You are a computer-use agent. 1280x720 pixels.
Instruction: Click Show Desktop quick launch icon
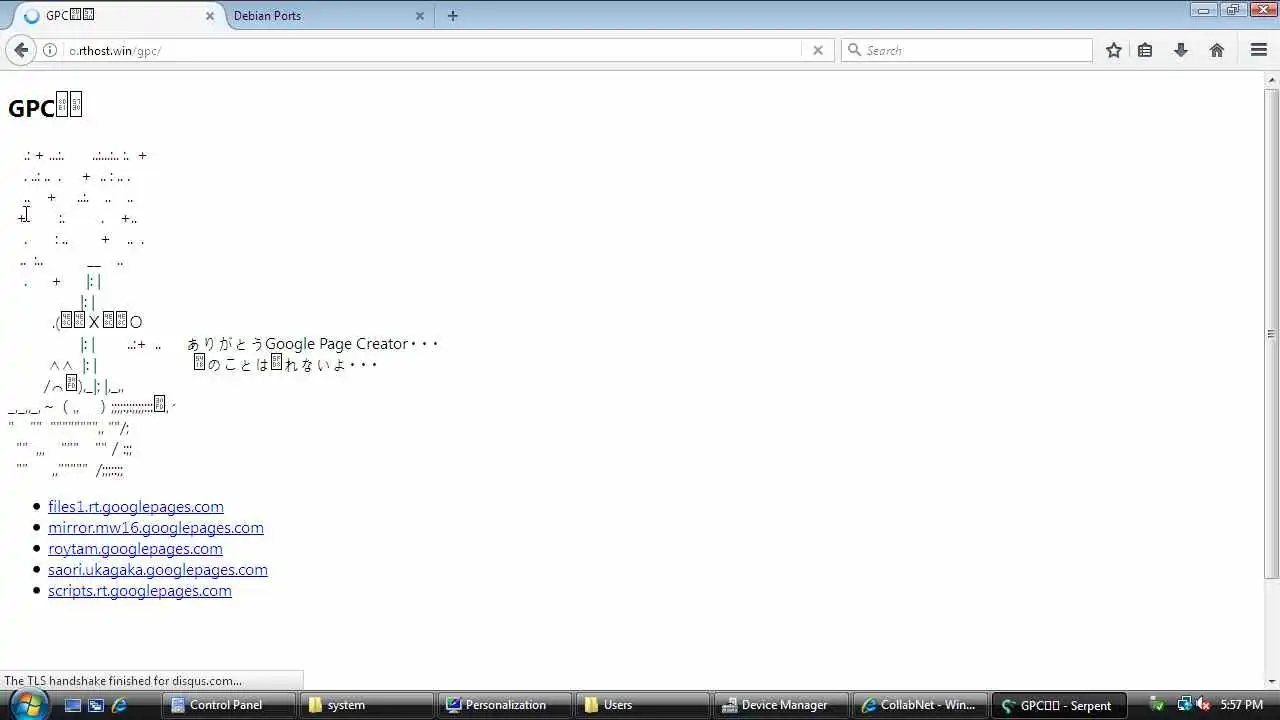click(73, 705)
